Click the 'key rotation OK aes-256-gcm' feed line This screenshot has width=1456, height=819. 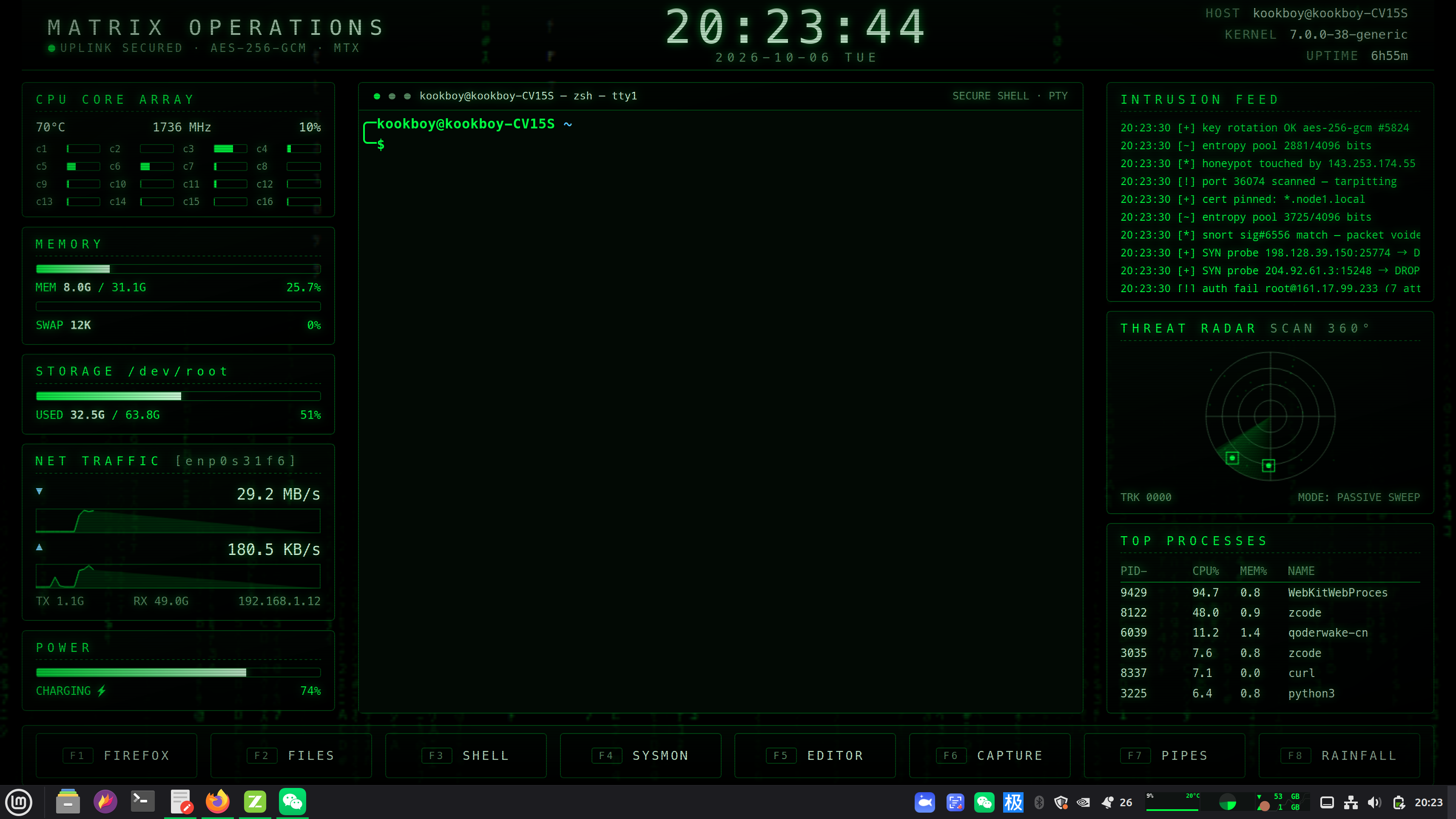(x=1265, y=128)
